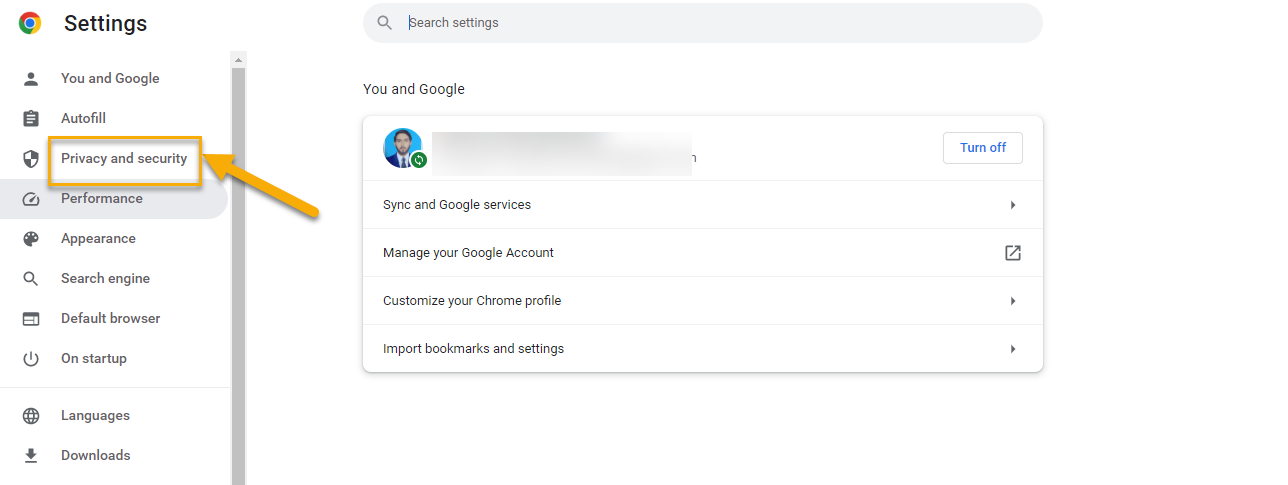Click the magnifier icon in search bar
The image size is (1288, 485).
(x=384, y=22)
